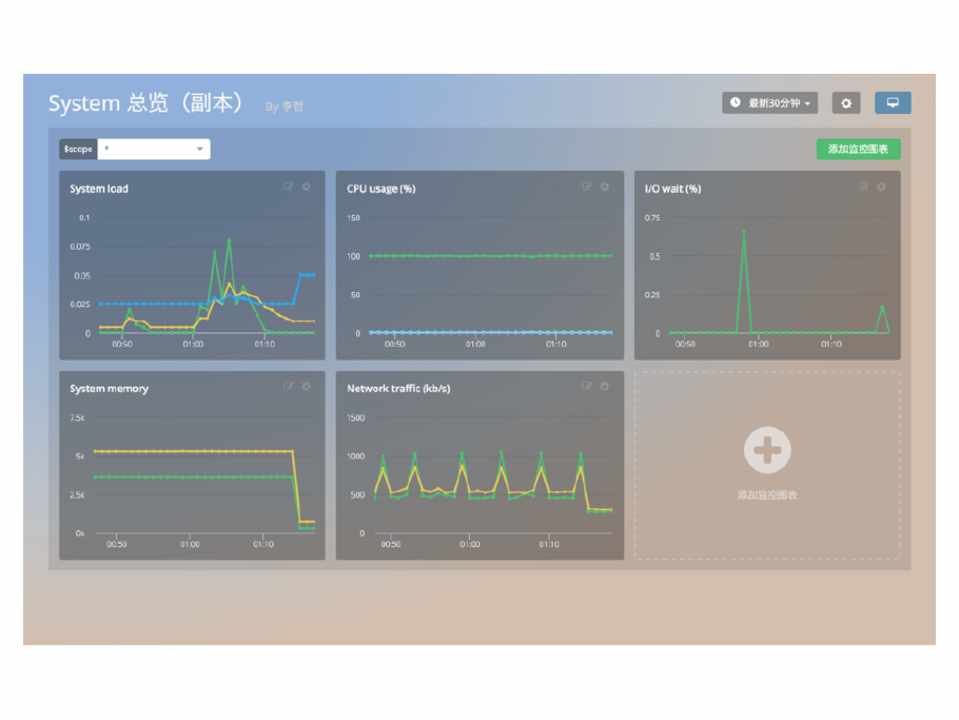The width and height of the screenshot is (959, 720).
Task: Expand the 最新30分钟 time range dropdown
Action: point(770,103)
